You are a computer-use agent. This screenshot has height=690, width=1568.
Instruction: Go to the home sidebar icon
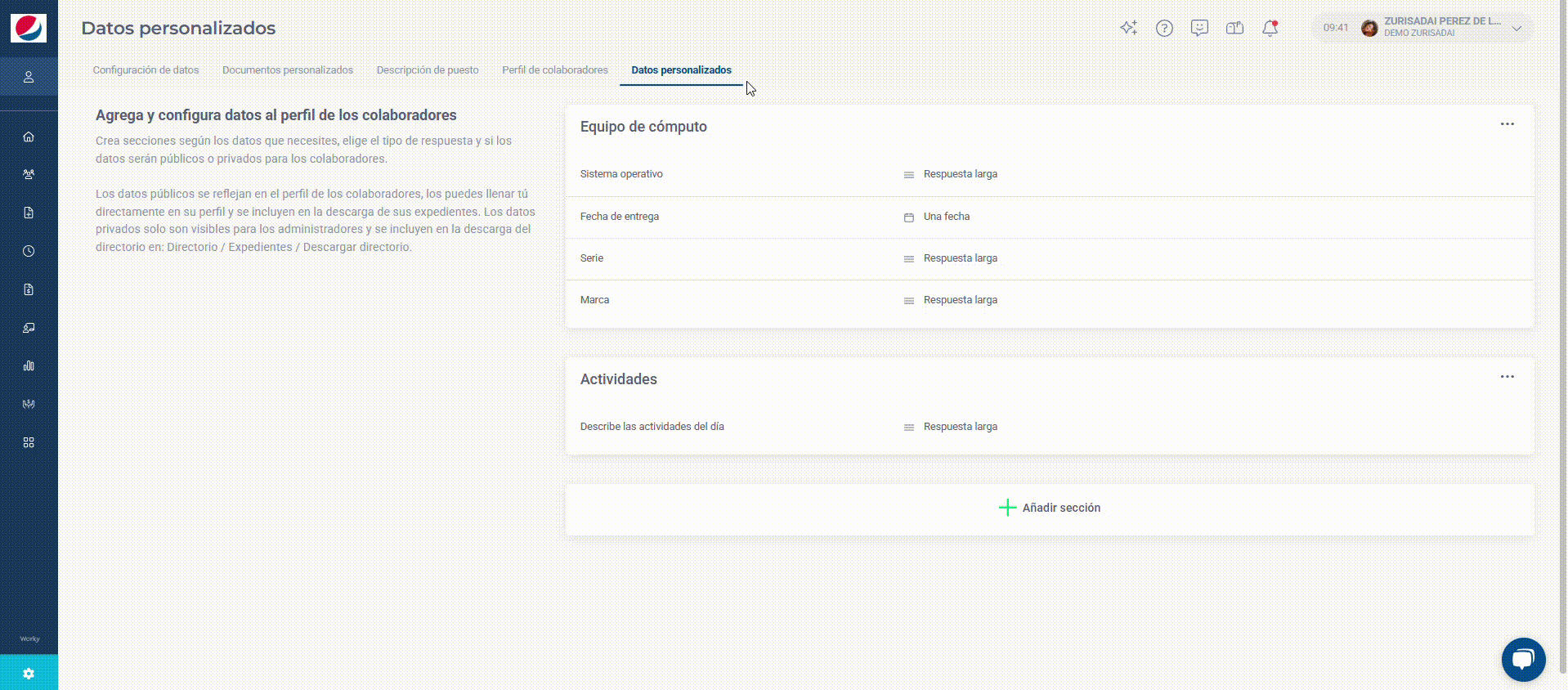tap(29, 137)
